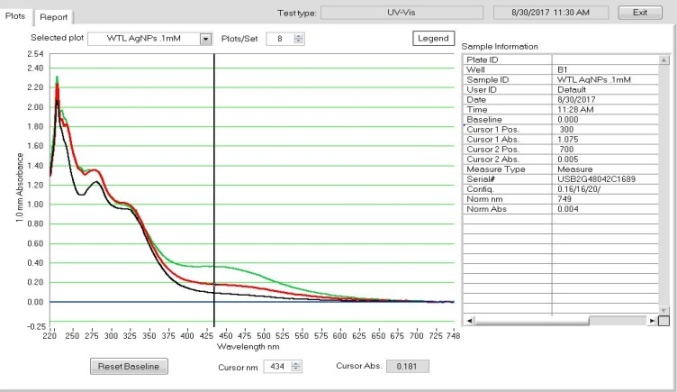Click the Cursor nm field showing 434
The image size is (677, 392).
278,367
